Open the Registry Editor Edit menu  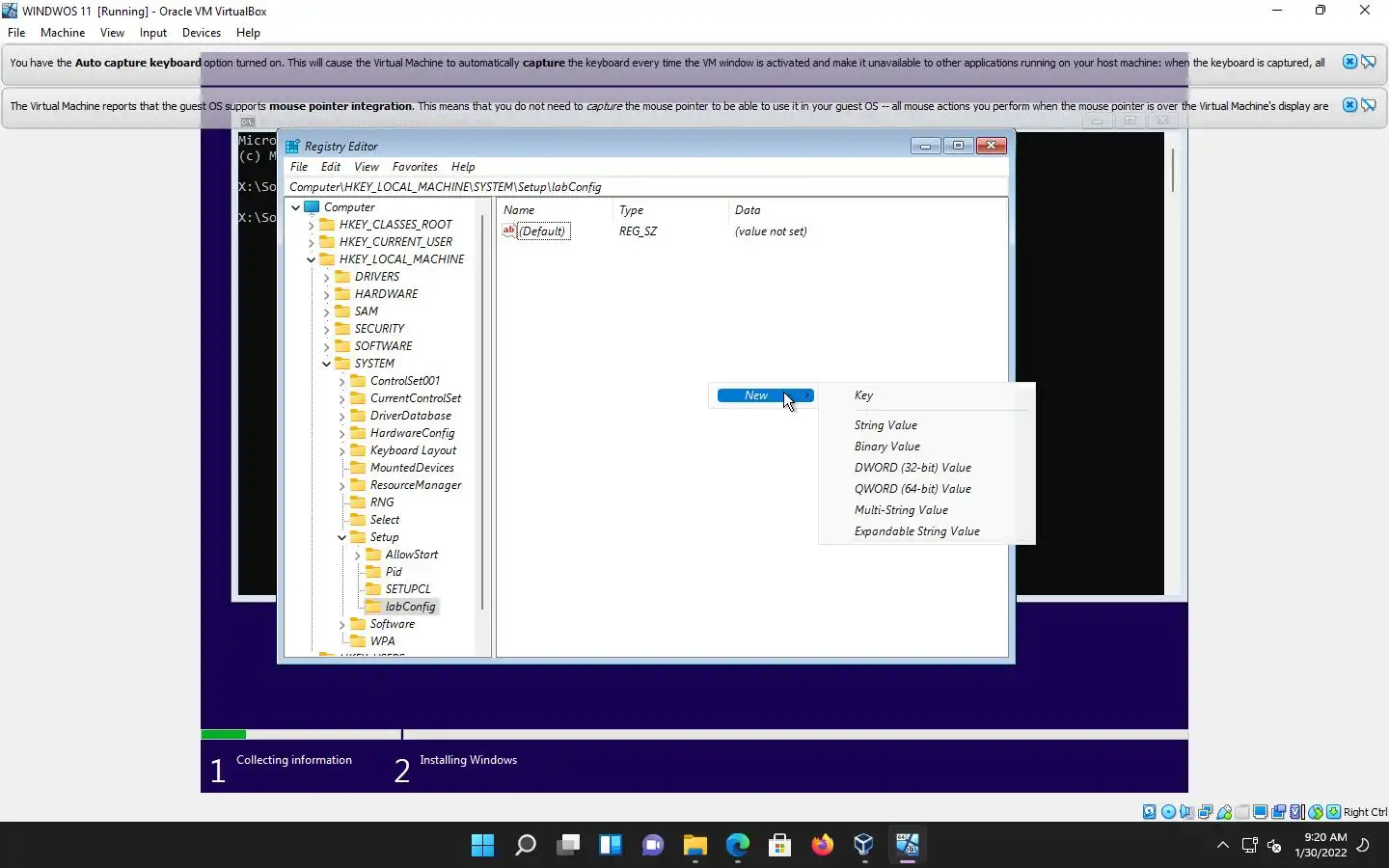click(x=331, y=167)
